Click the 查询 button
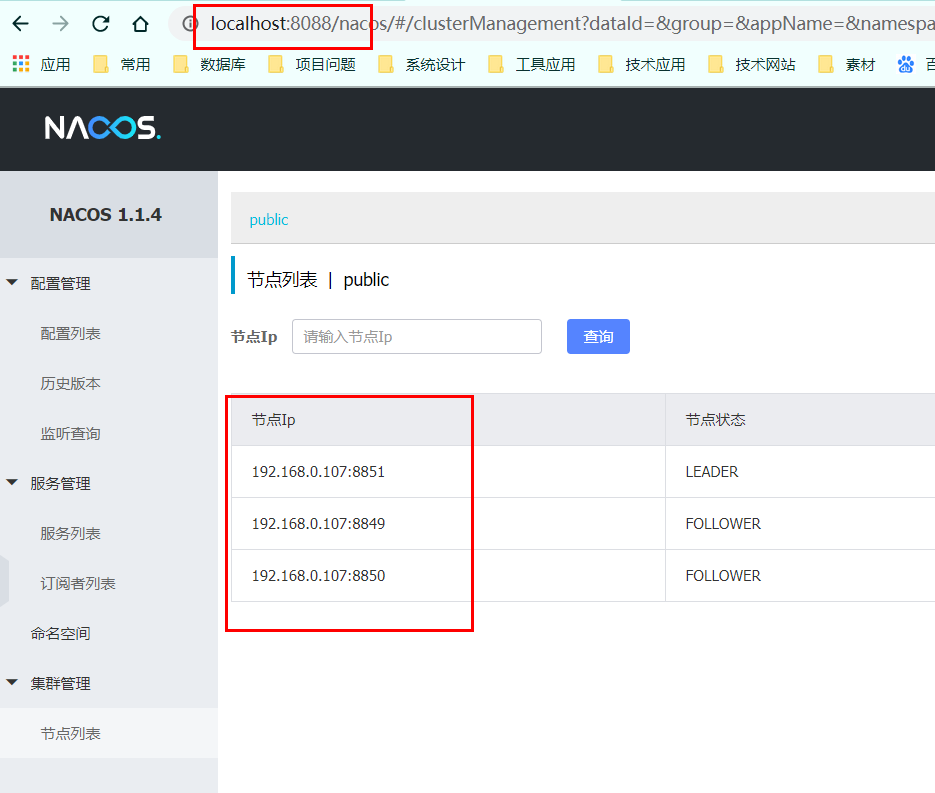The height and width of the screenshot is (793, 935). coord(598,336)
